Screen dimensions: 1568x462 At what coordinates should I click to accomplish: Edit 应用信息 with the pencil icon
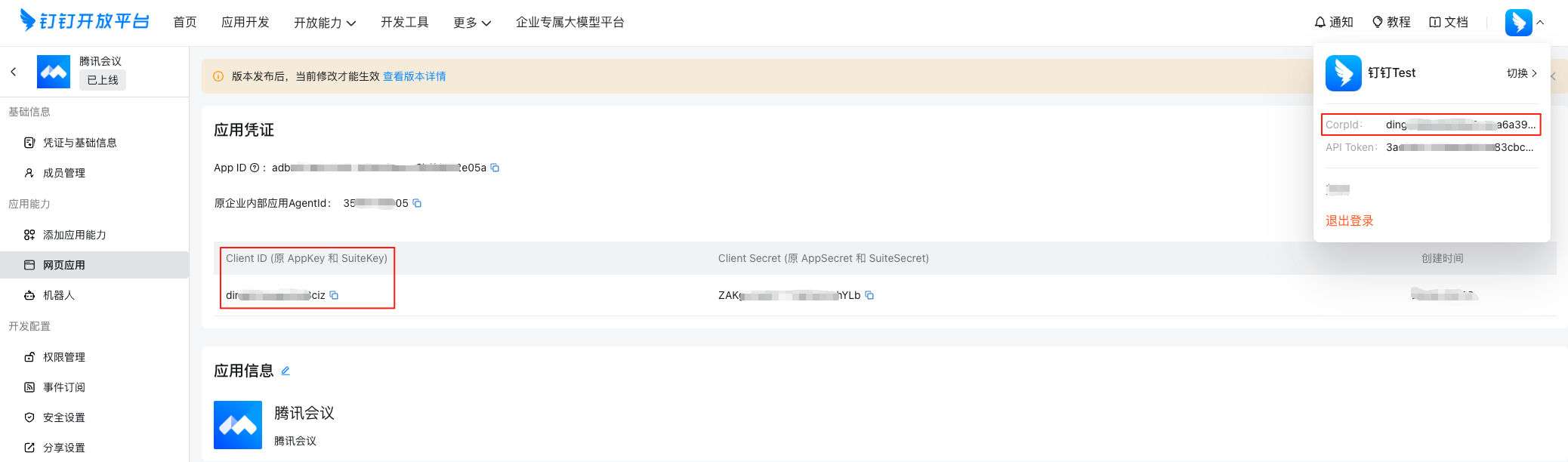coord(286,371)
